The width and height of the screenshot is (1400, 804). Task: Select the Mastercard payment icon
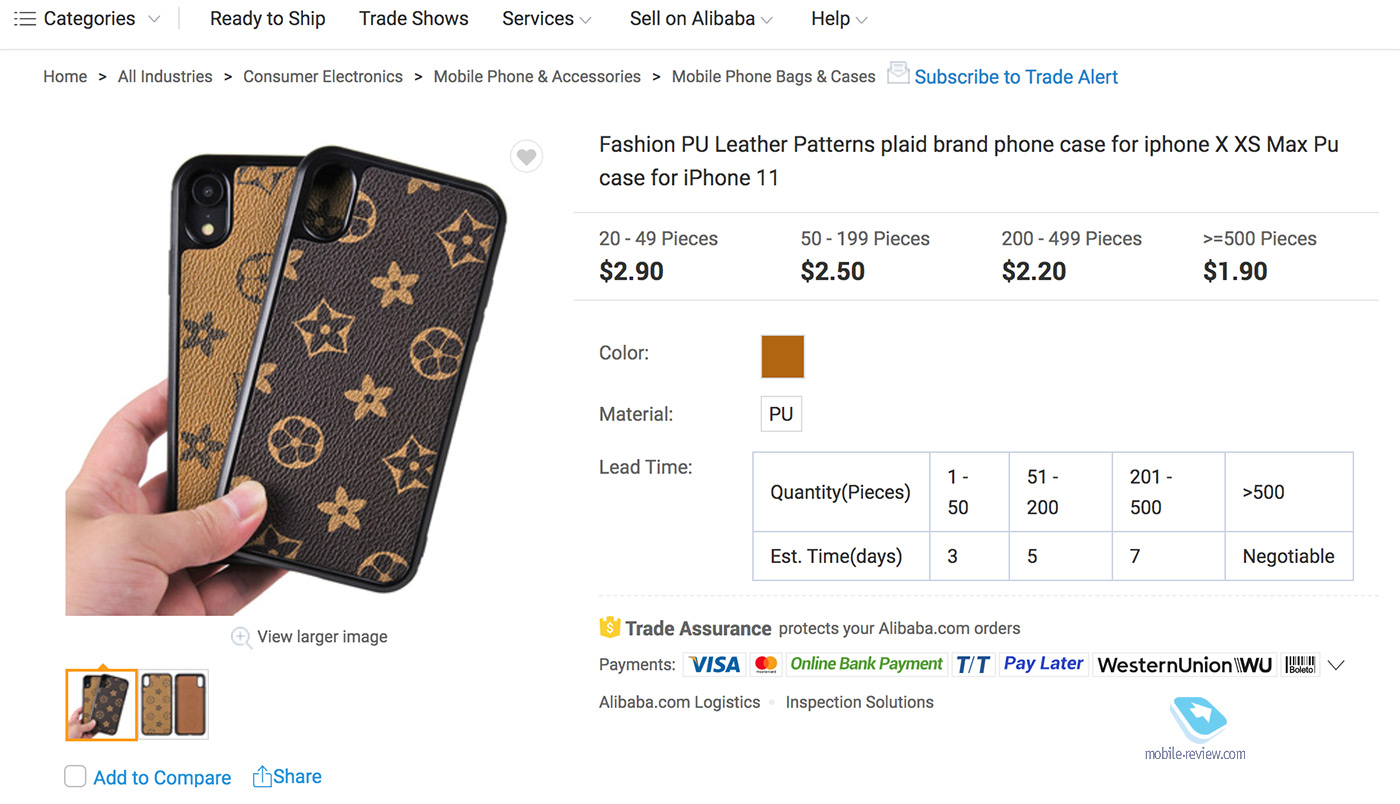coord(766,664)
